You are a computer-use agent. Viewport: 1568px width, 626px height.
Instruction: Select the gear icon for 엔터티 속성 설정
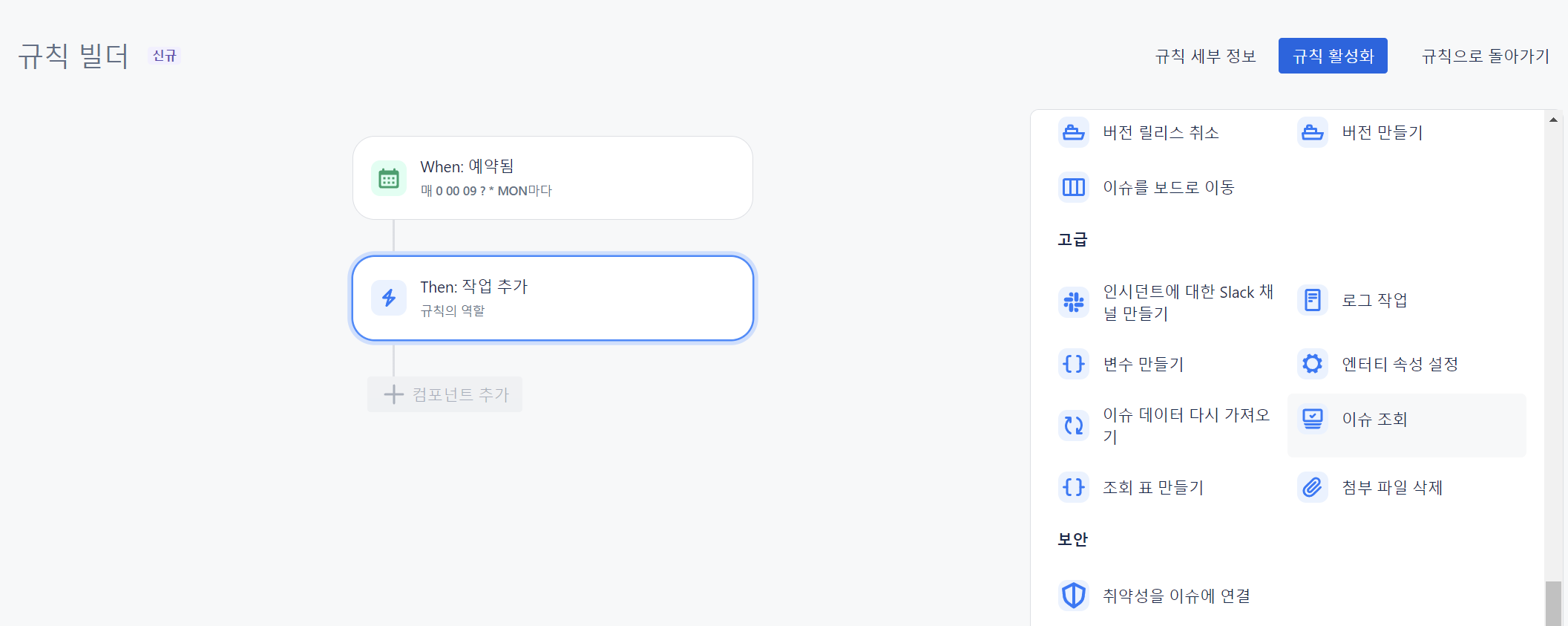click(x=1312, y=364)
